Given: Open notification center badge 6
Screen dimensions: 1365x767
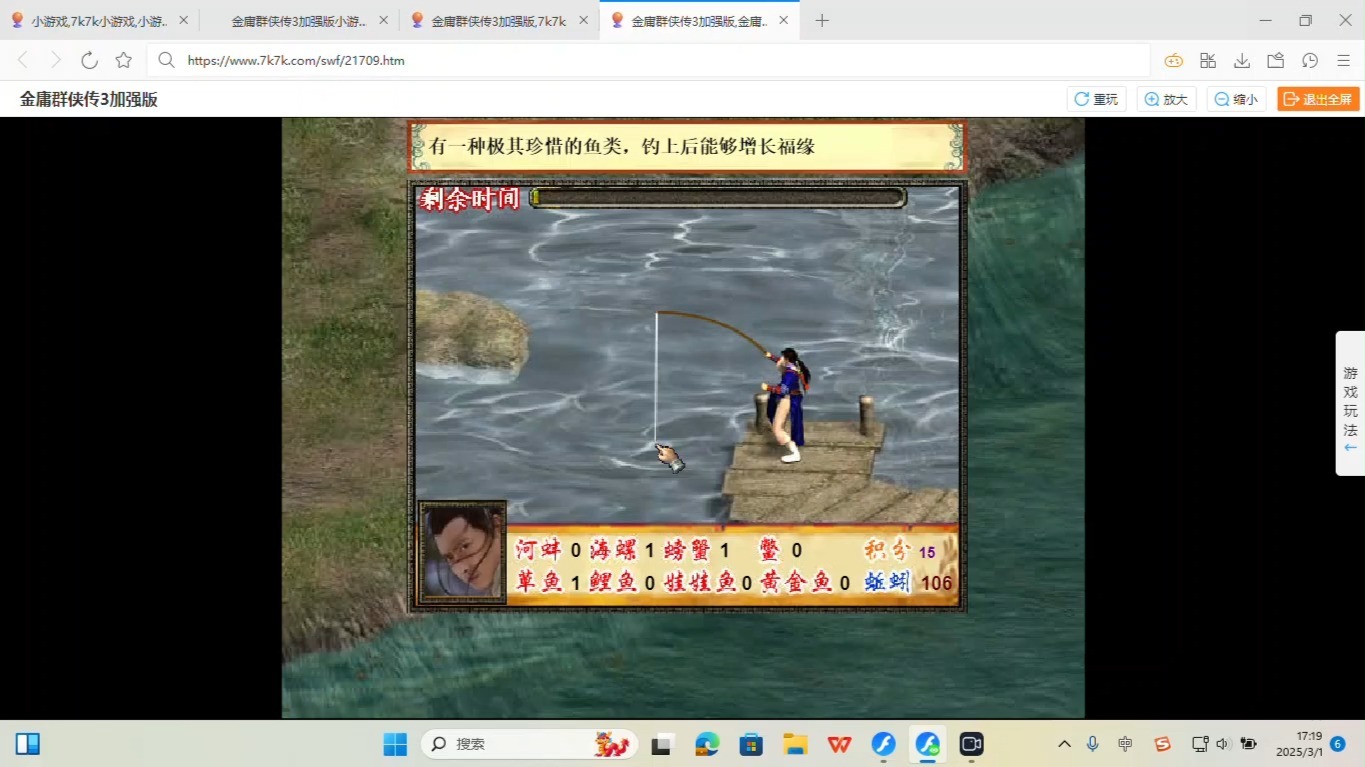Looking at the screenshot, I should tap(1338, 744).
